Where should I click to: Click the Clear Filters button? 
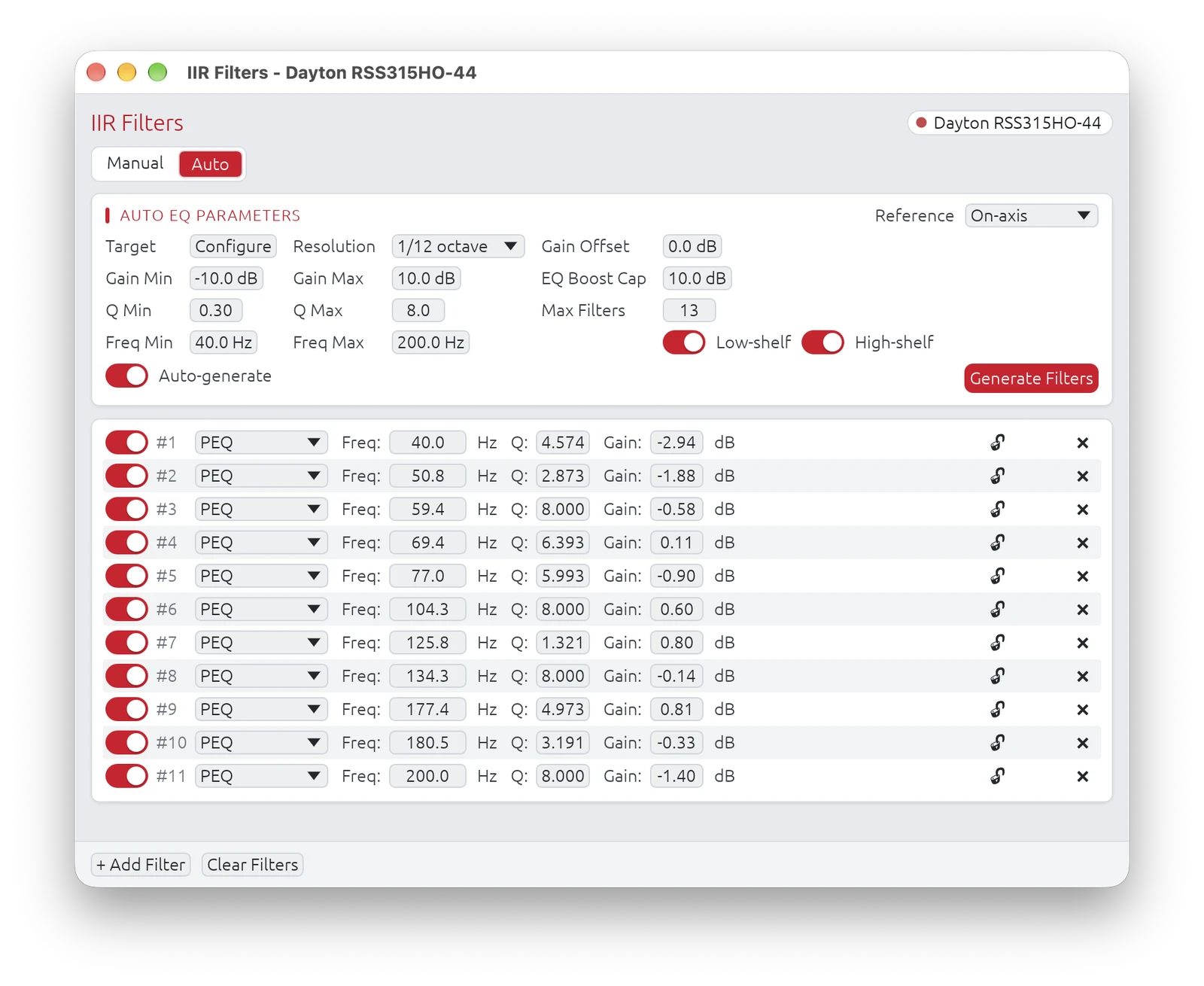[253, 865]
